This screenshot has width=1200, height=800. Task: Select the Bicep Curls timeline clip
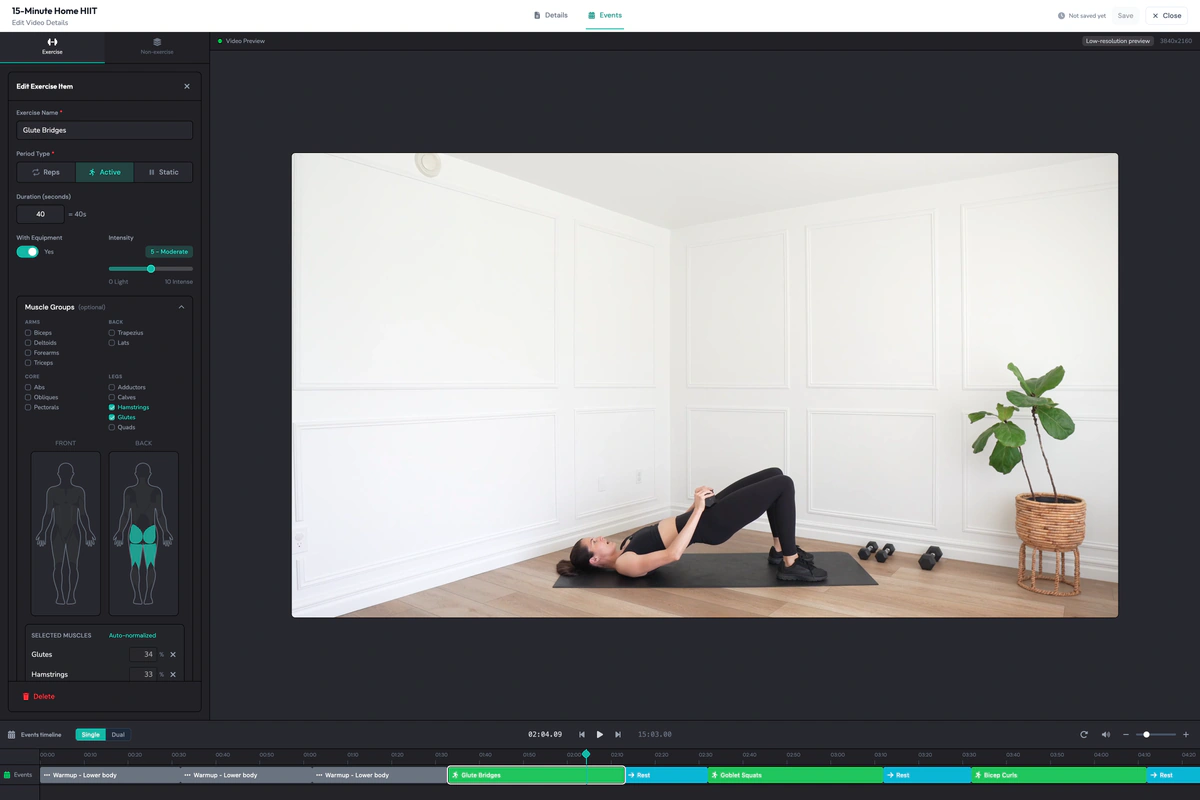(x=1059, y=775)
